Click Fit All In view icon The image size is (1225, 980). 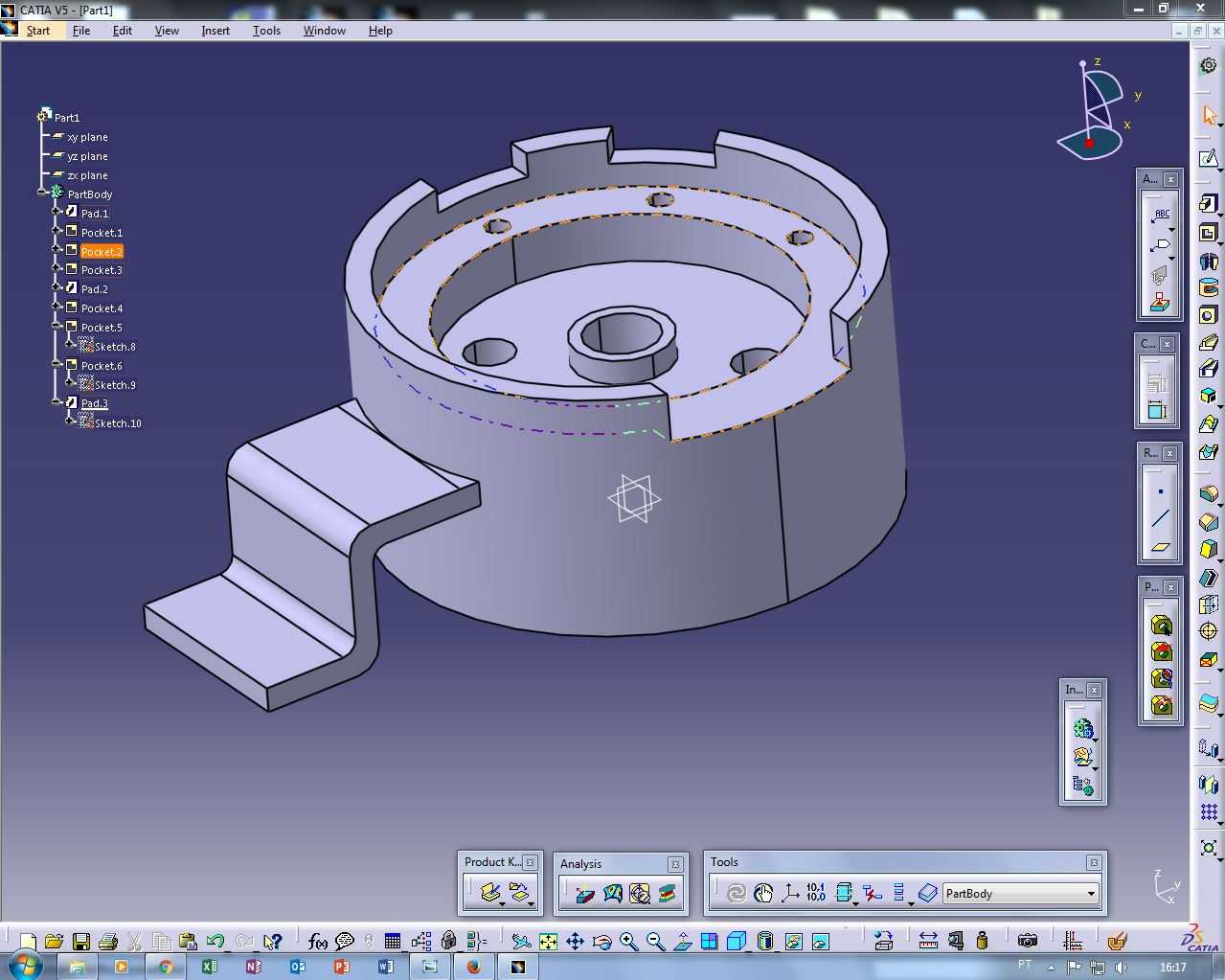coord(548,942)
